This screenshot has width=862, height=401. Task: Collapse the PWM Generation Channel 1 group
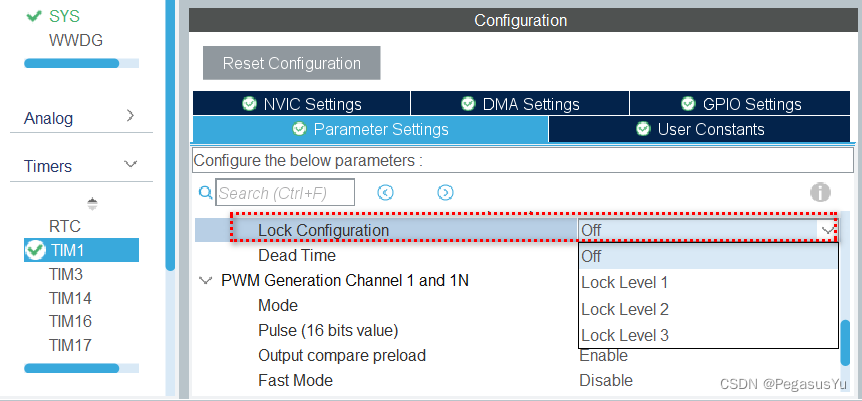click(x=206, y=281)
